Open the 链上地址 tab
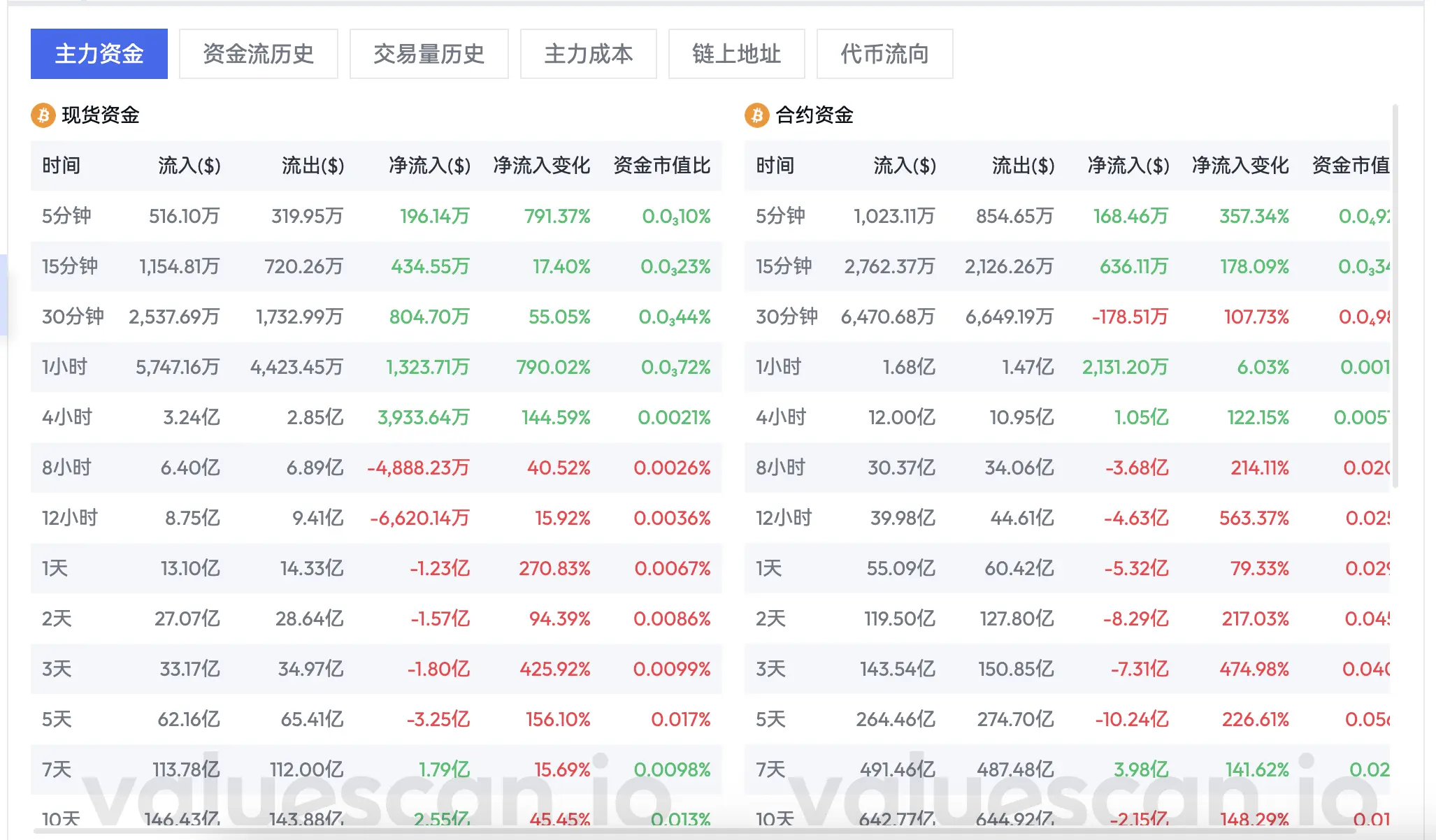 click(x=736, y=54)
